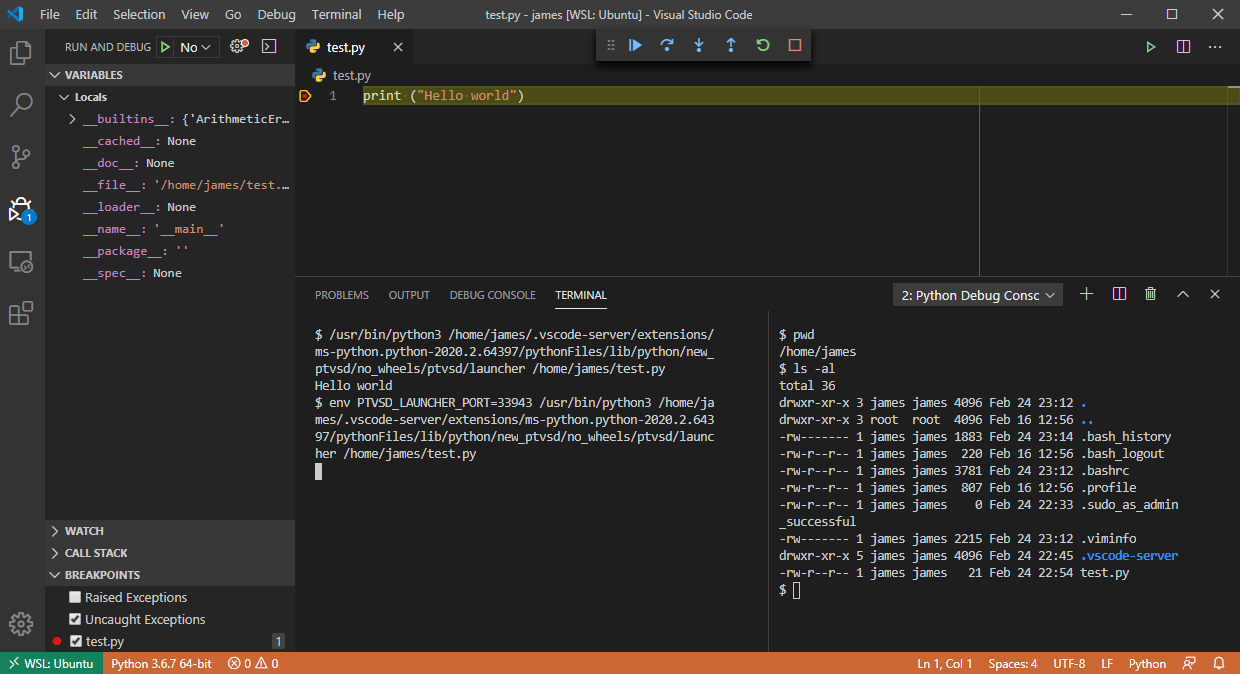Click Ln 1, Col 1 in status bar
Screen dimensions: 1240x674
[944, 663]
